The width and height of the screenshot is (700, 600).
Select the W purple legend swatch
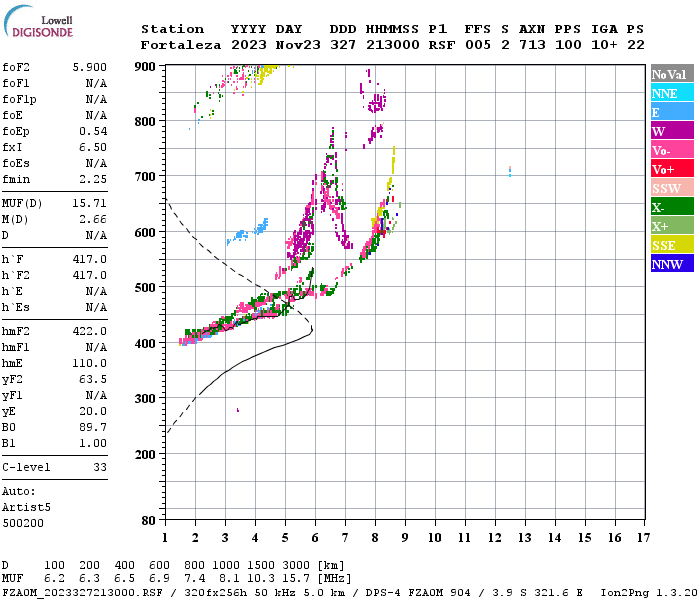[x=672, y=131]
